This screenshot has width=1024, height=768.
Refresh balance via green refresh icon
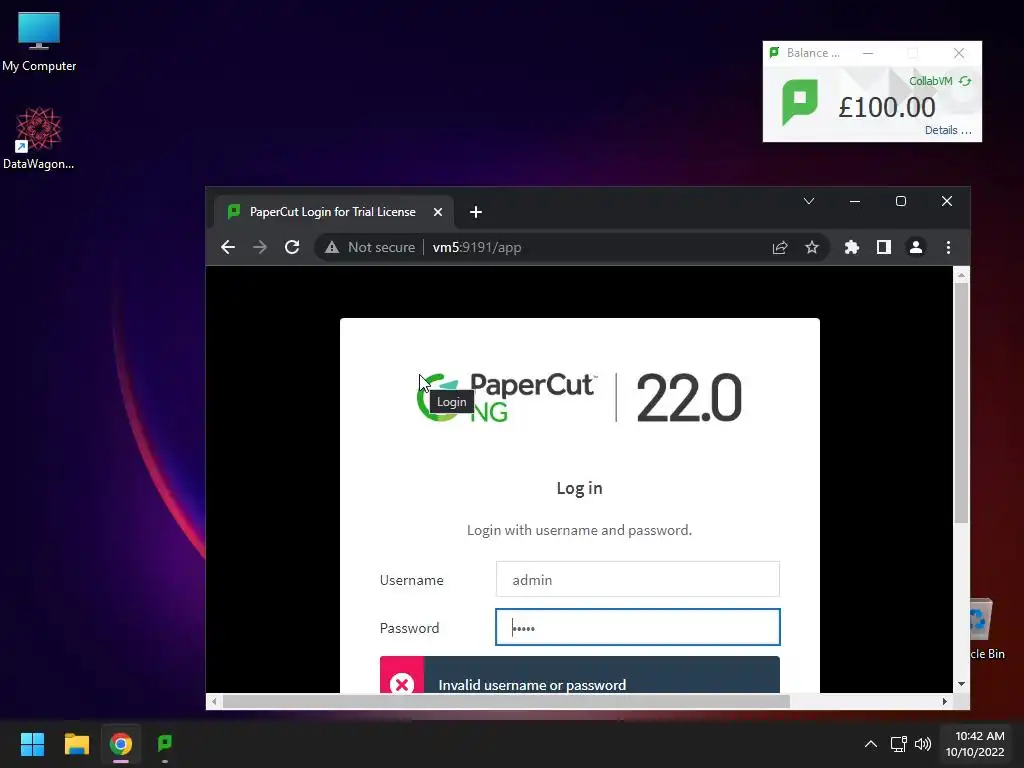[965, 81]
